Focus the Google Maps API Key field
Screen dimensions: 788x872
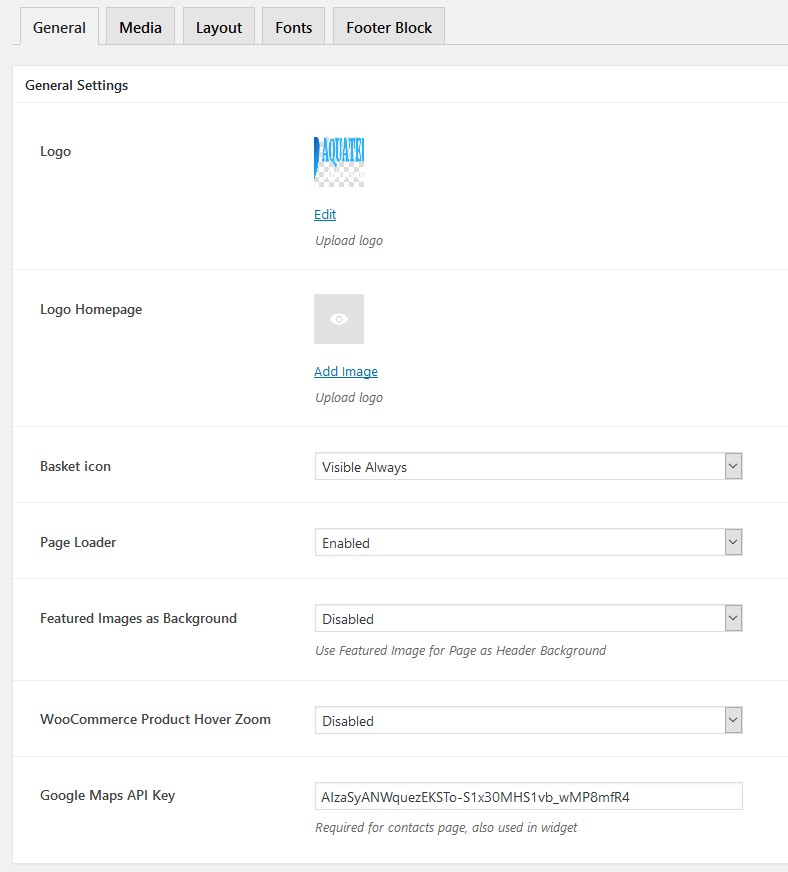(528, 796)
